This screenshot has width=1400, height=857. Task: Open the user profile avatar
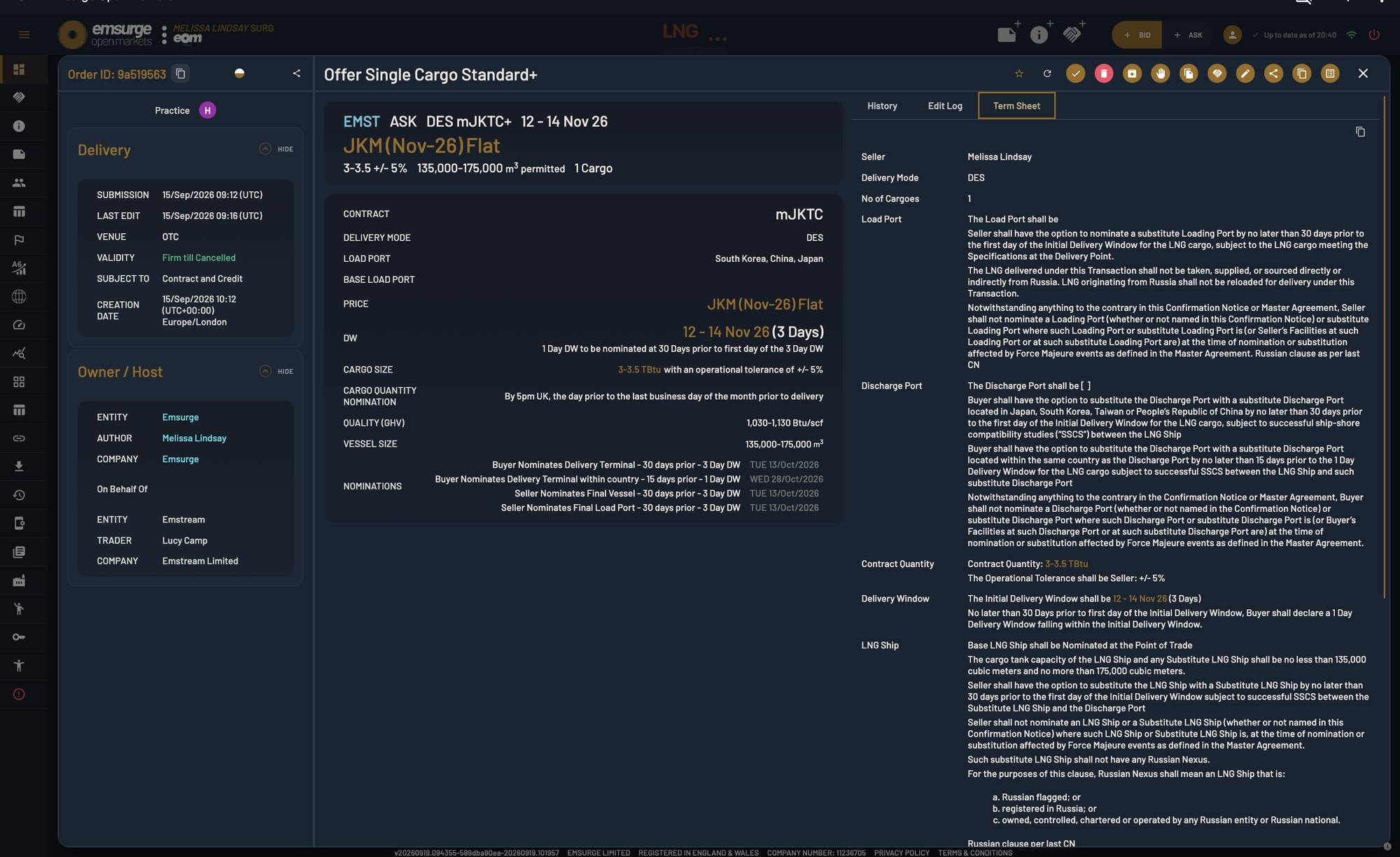tap(1233, 35)
